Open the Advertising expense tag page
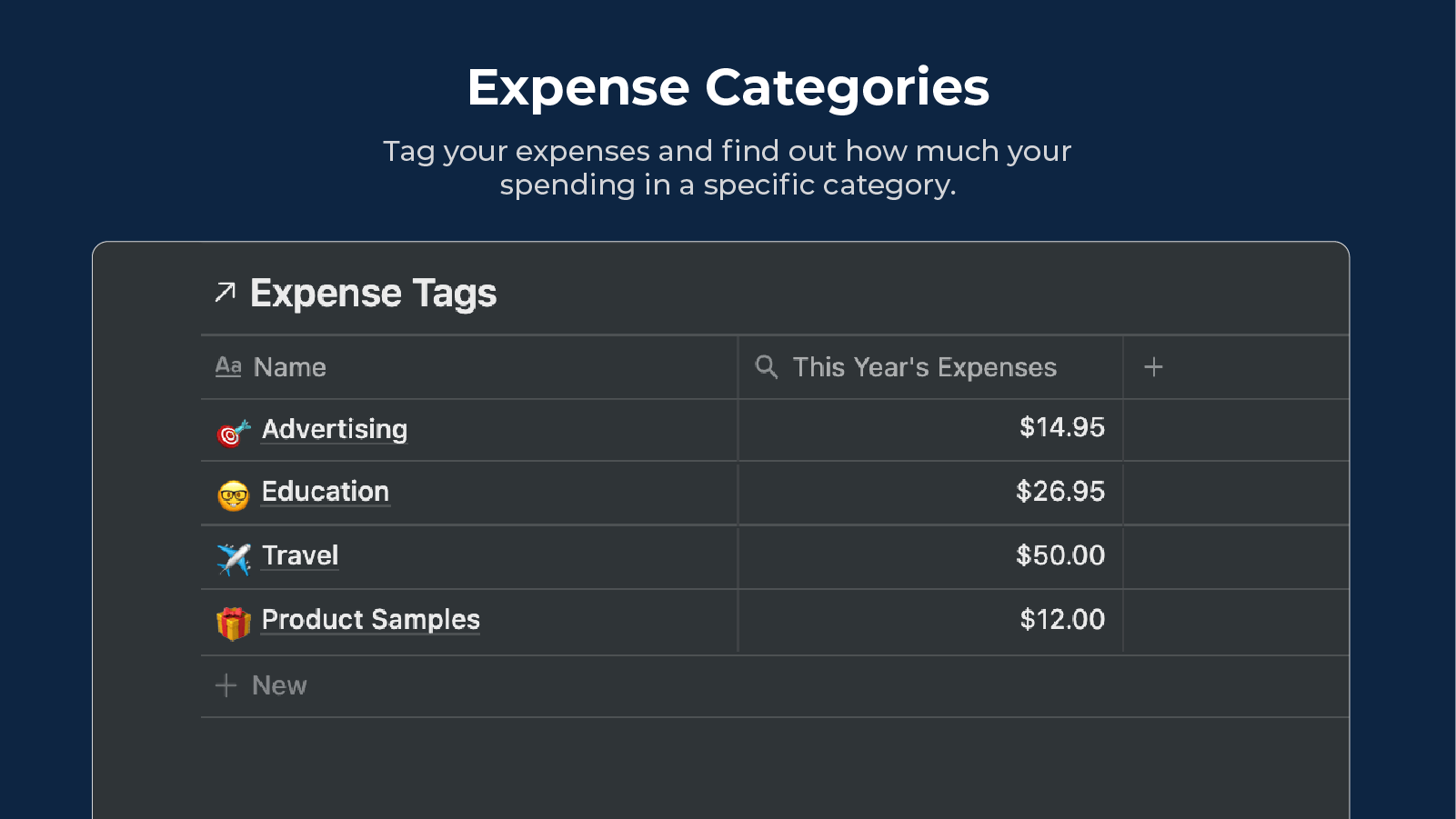 334,429
